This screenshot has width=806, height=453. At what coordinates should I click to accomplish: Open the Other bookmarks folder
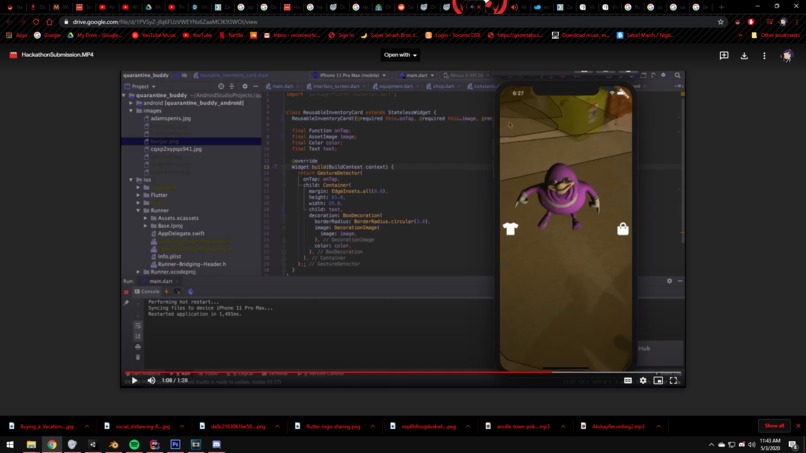[775, 35]
